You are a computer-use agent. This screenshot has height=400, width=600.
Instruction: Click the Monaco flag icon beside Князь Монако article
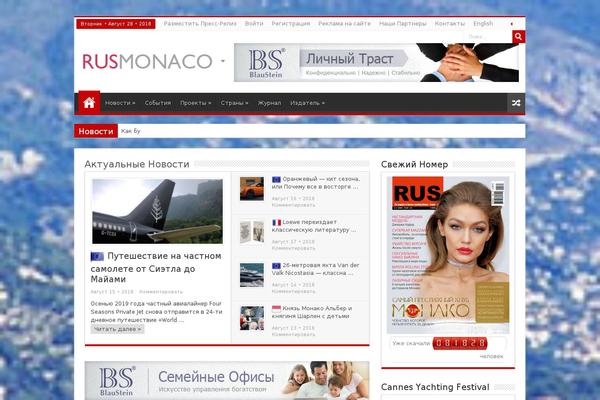(x=276, y=309)
